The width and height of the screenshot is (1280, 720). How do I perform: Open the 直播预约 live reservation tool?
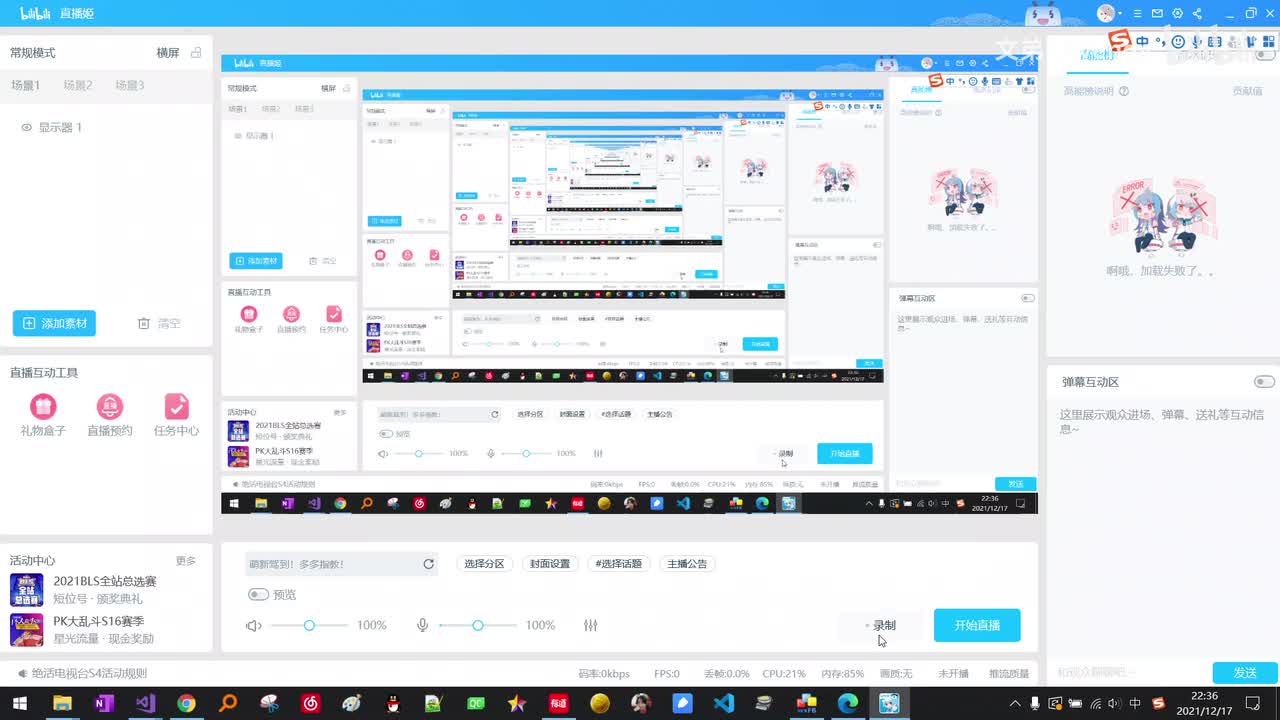pos(110,415)
